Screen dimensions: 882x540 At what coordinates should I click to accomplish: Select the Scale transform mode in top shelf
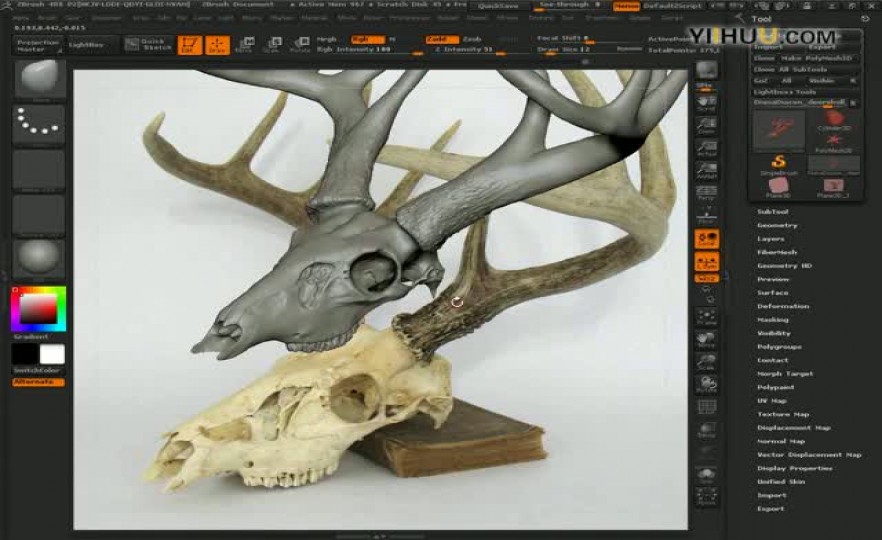point(272,45)
